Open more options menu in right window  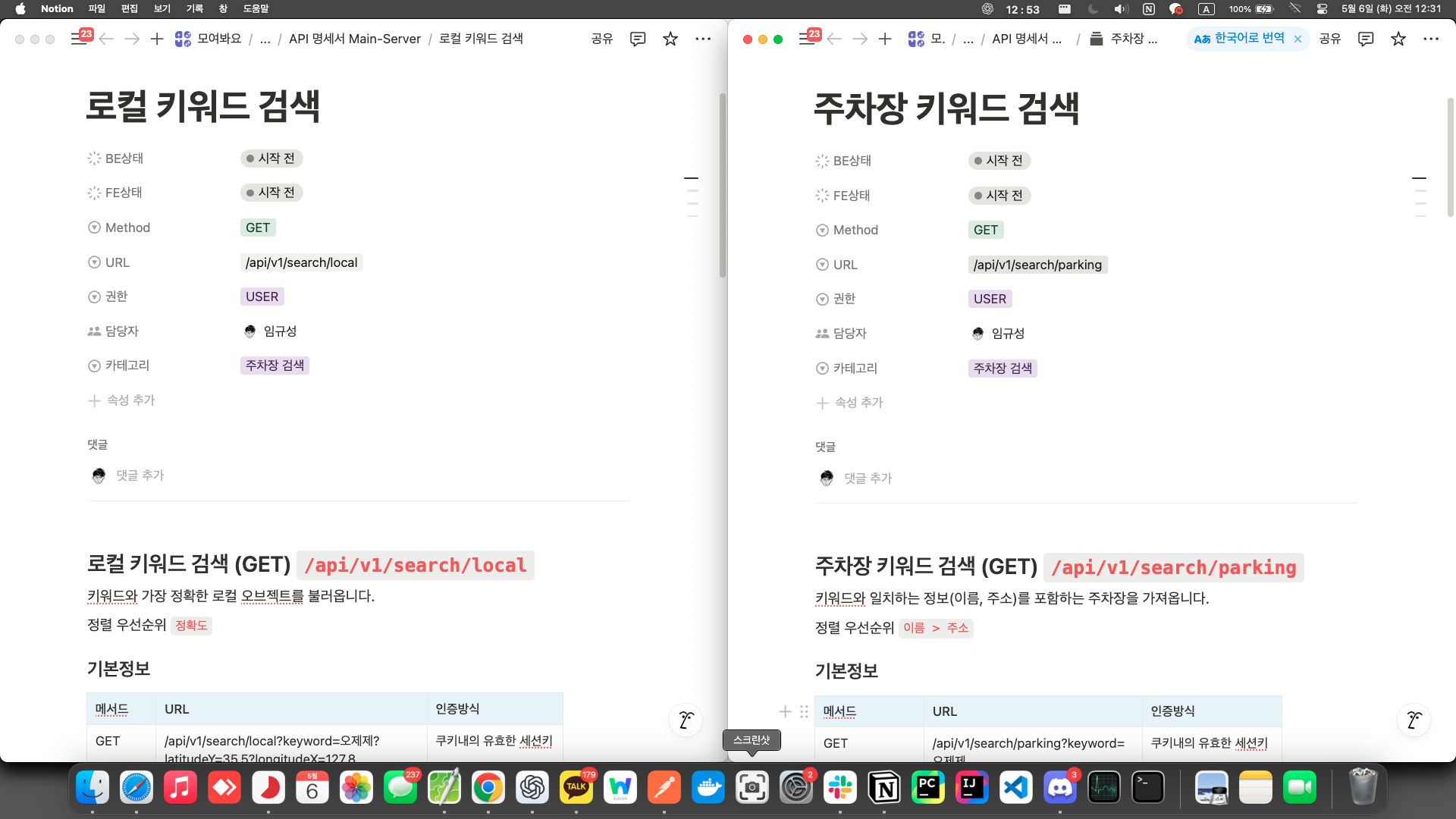[1431, 39]
